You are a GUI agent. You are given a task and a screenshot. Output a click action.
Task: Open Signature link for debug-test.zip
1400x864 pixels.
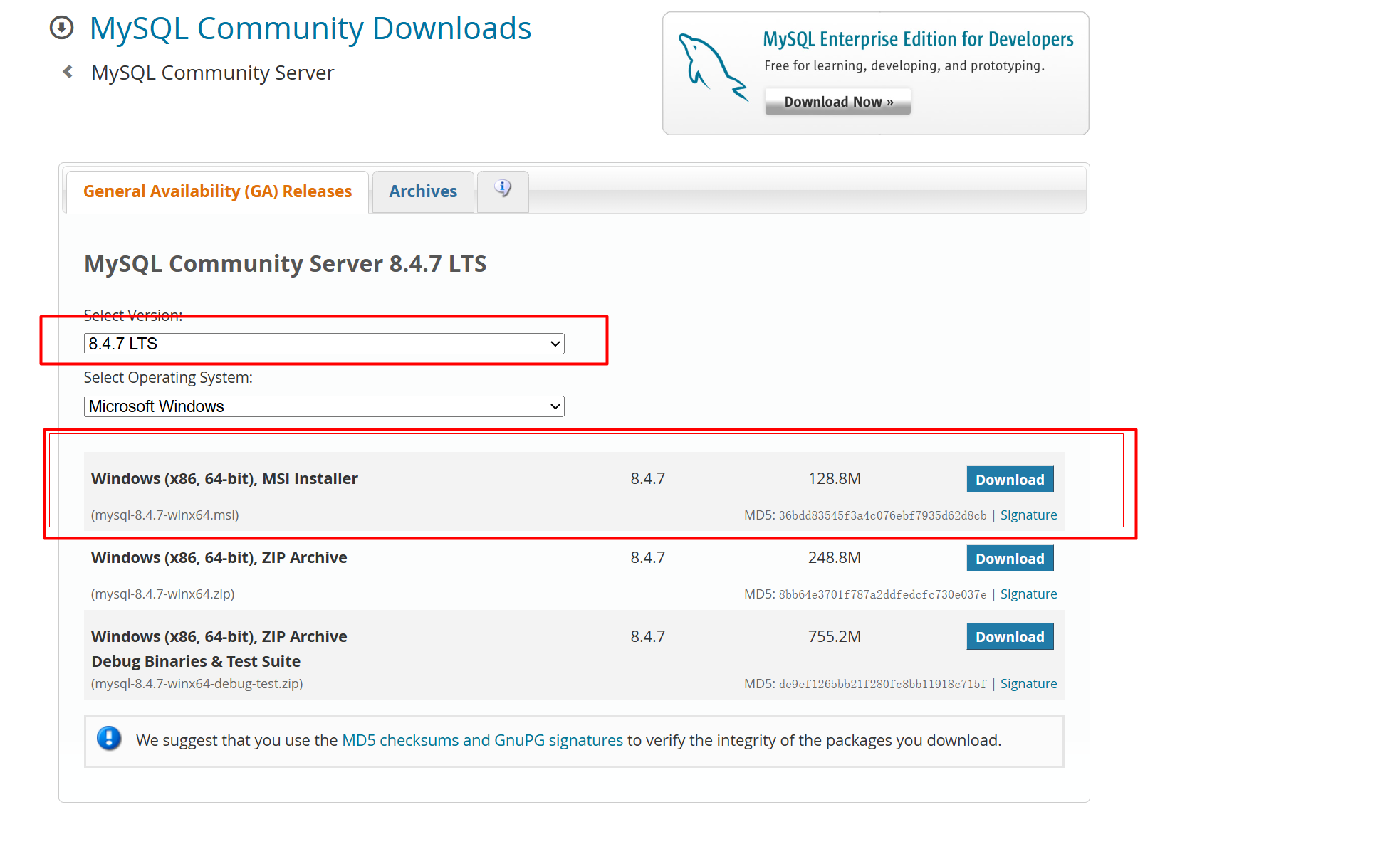(1028, 684)
